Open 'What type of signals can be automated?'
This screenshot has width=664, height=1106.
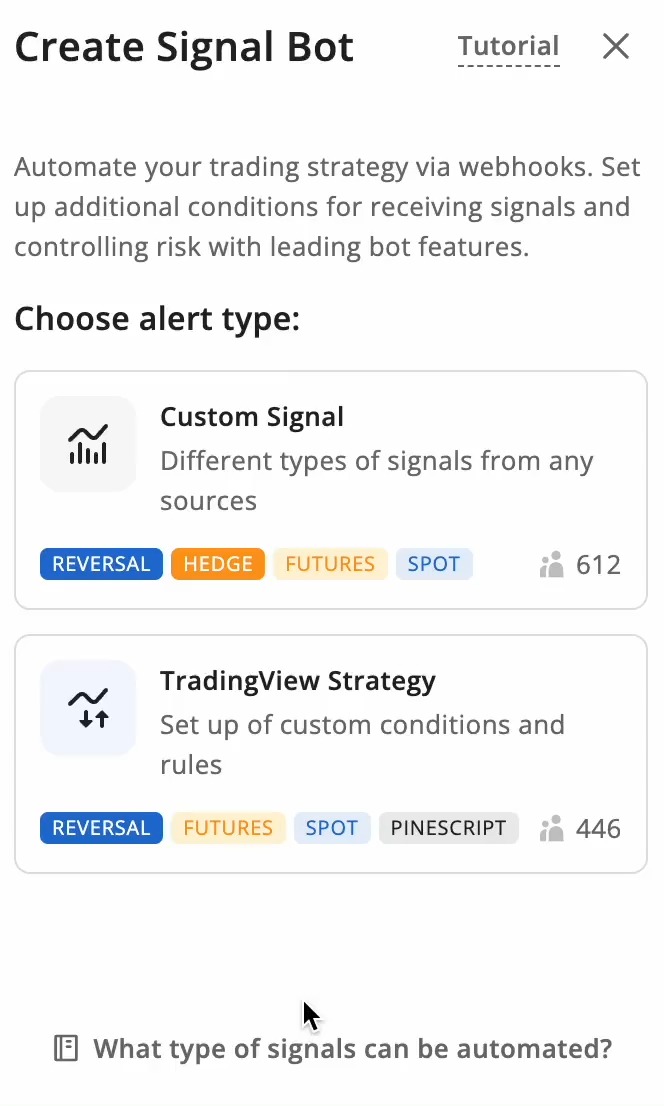[x=352, y=1048]
